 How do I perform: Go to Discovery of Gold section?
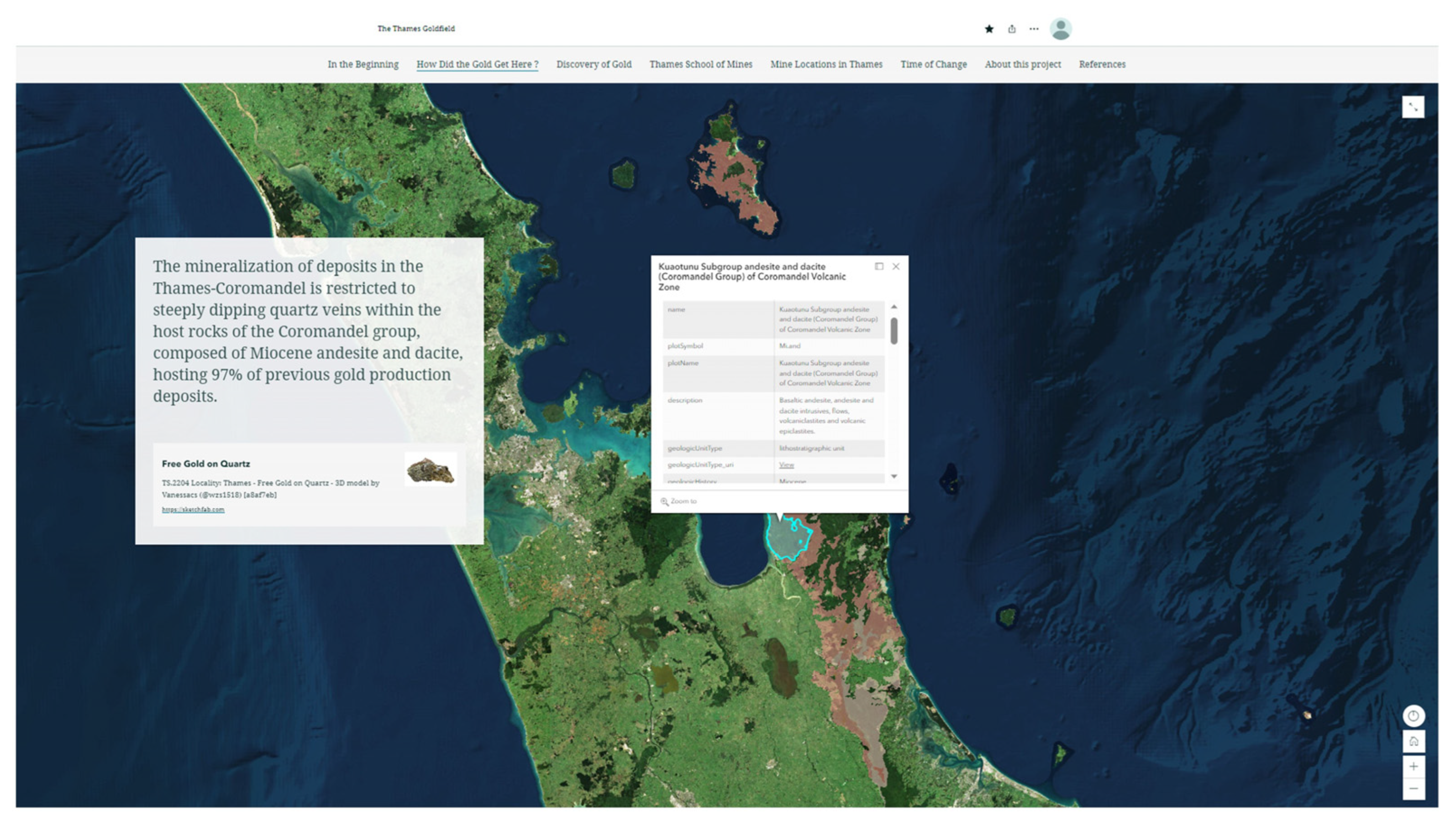click(x=594, y=64)
